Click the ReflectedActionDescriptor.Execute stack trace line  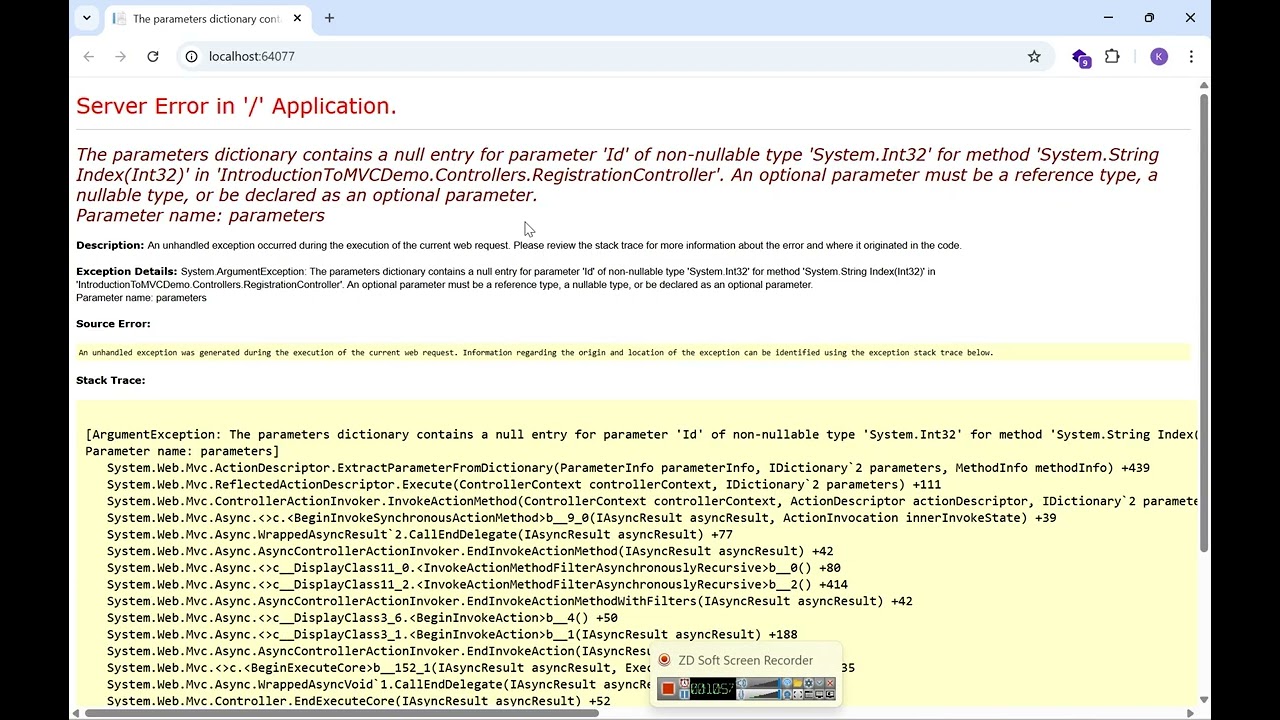pos(524,484)
